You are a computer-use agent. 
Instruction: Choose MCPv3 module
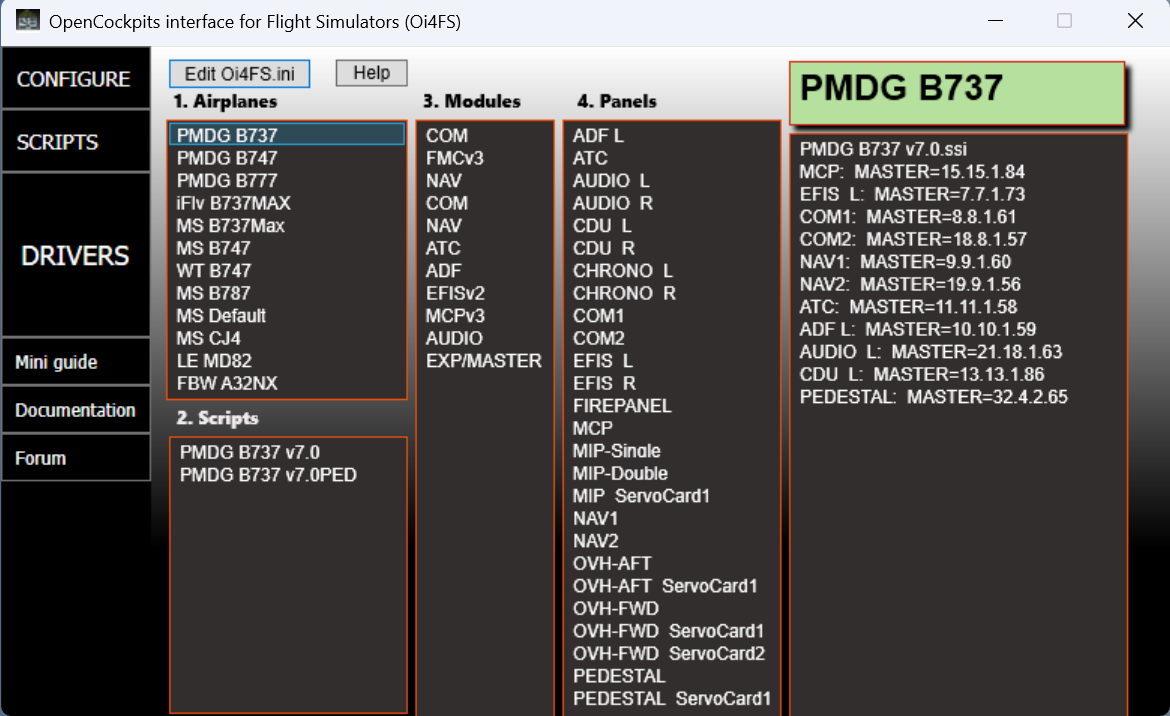(x=455, y=315)
